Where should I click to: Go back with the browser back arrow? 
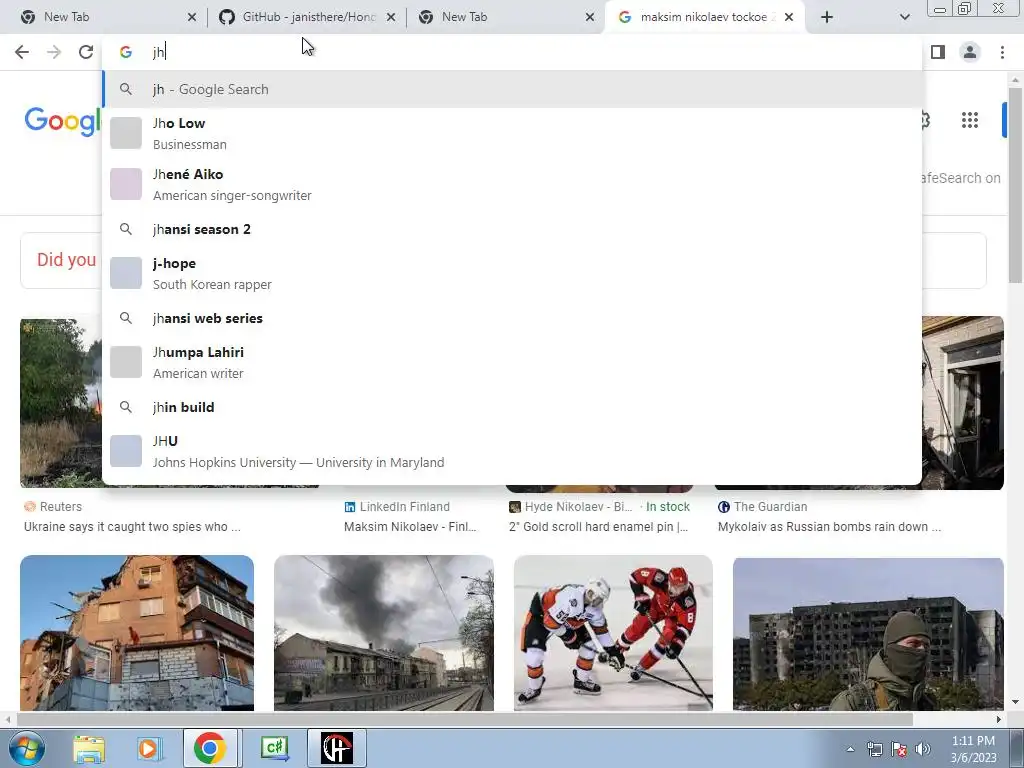point(22,52)
